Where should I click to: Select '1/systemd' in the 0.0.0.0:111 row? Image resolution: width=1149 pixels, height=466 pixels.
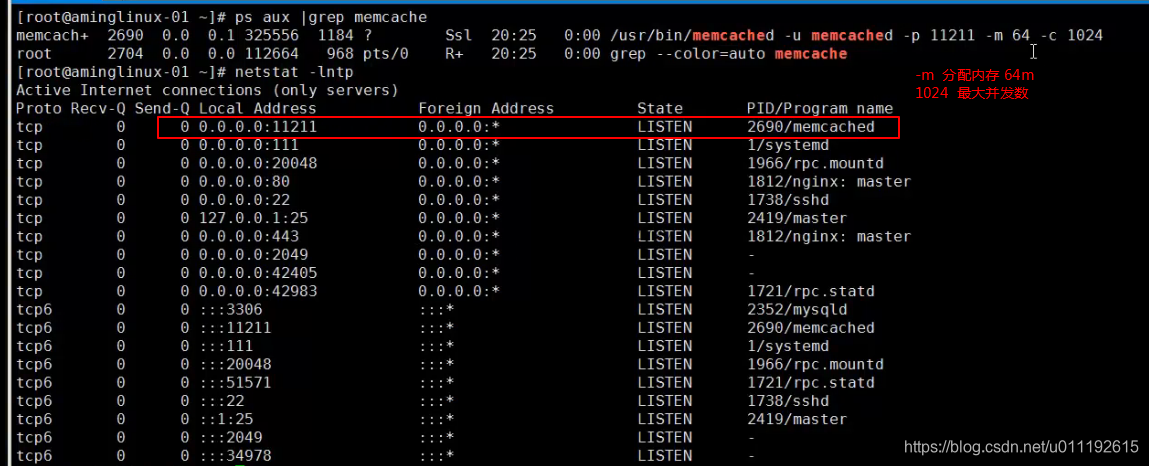[x=788, y=145]
